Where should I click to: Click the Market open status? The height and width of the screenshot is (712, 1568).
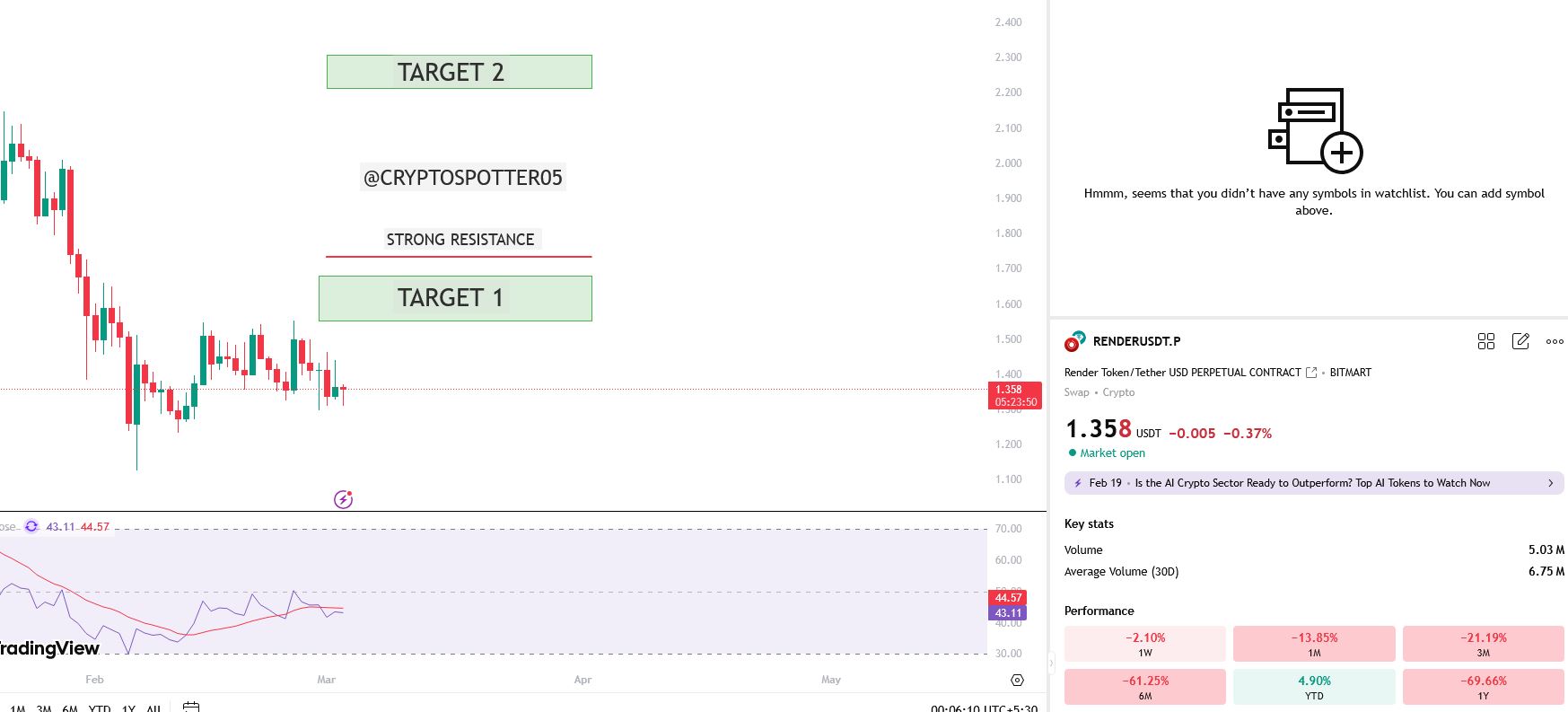click(1107, 453)
